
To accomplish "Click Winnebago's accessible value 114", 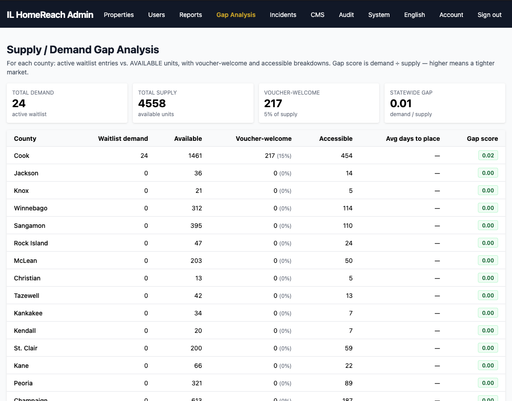I will click(348, 208).
